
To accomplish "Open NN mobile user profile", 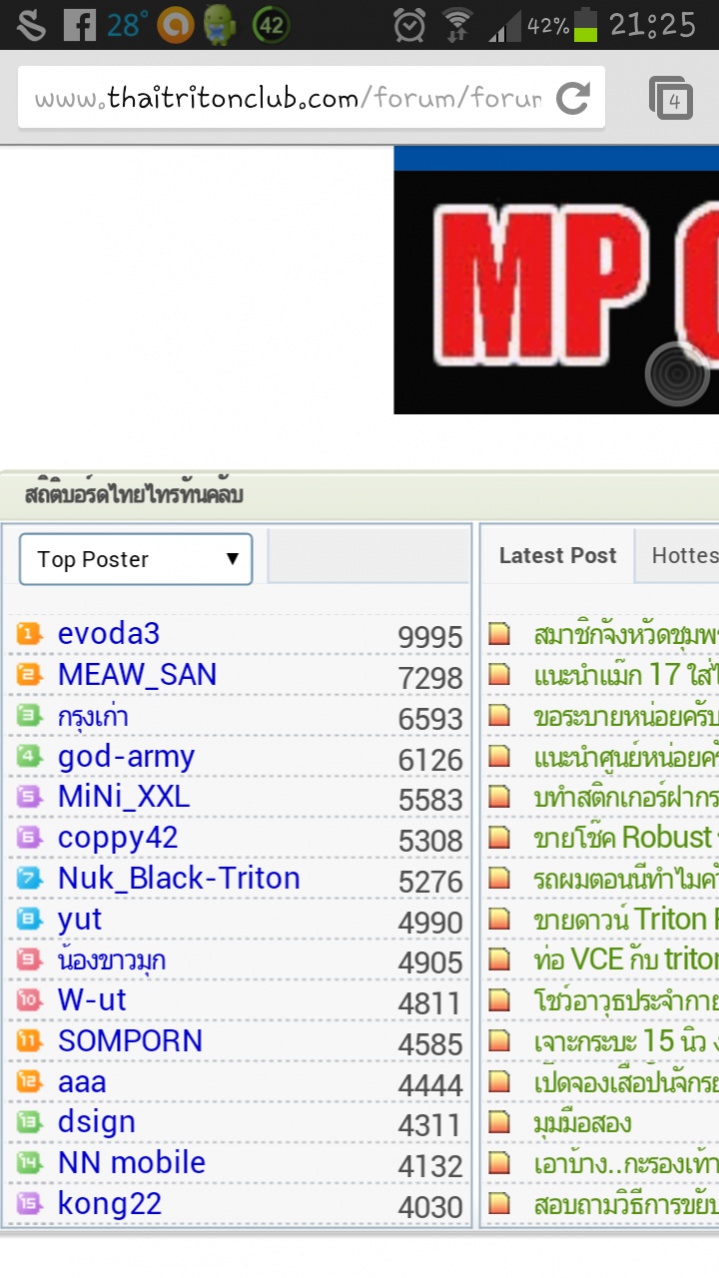I will click(132, 1163).
